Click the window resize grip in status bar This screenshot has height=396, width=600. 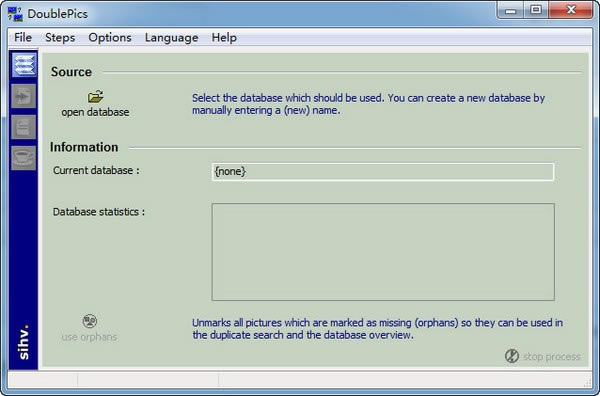coord(588,382)
